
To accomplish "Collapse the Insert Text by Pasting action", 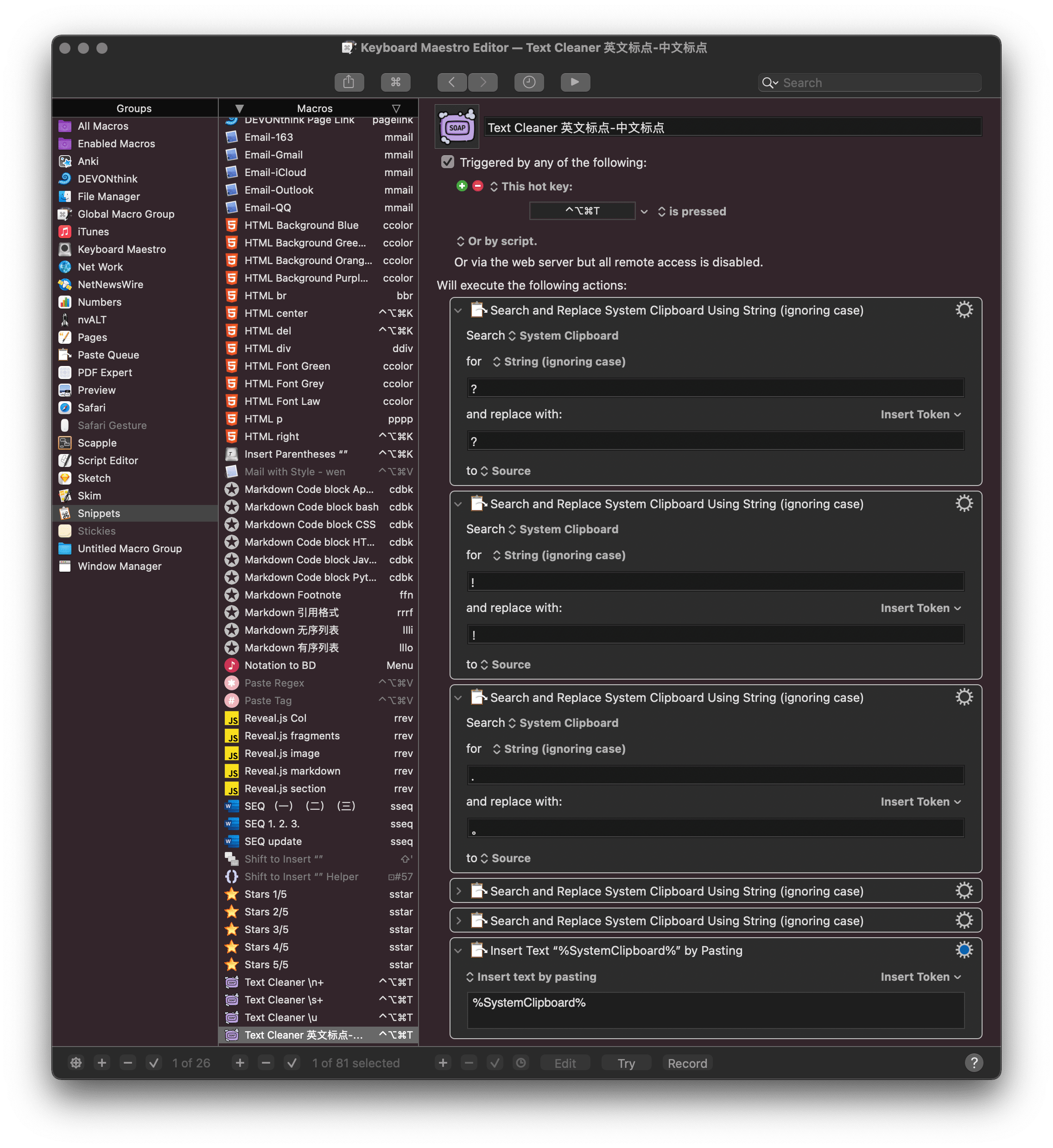I will click(458, 950).
